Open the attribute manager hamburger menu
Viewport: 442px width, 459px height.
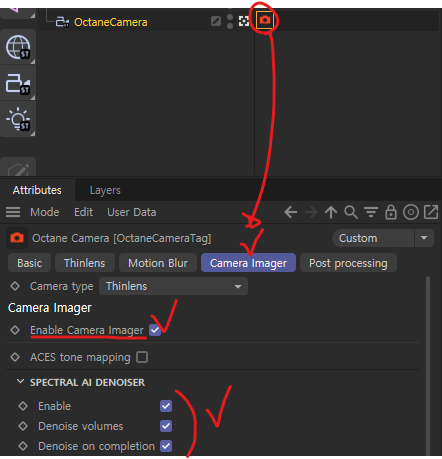coord(13,212)
